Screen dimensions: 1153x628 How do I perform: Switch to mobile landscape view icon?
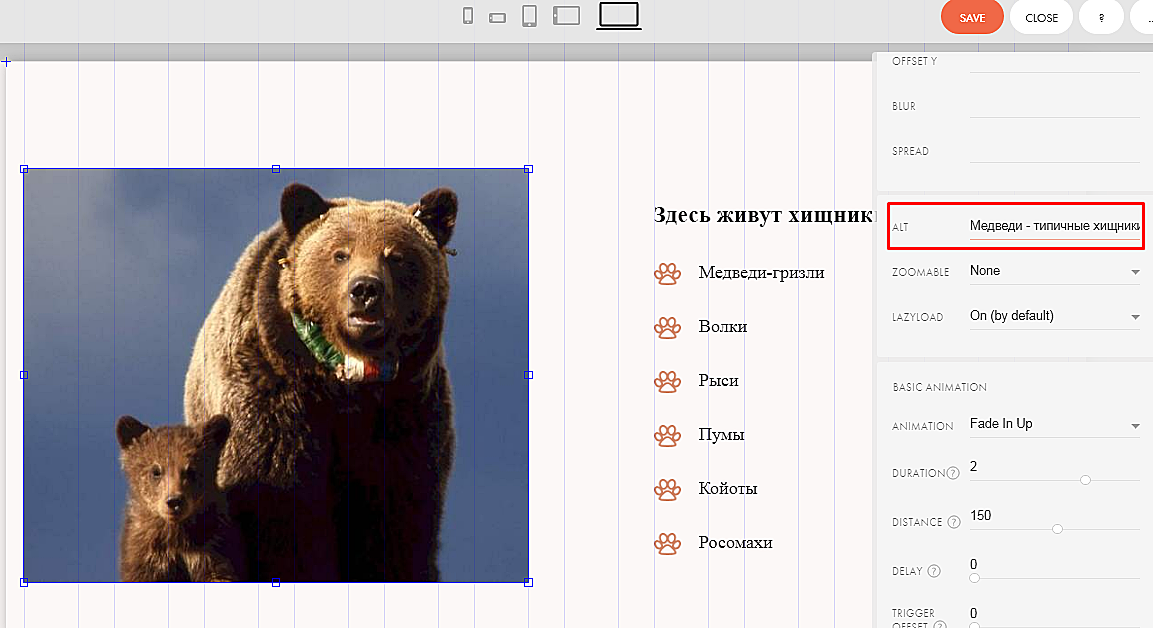(x=497, y=17)
